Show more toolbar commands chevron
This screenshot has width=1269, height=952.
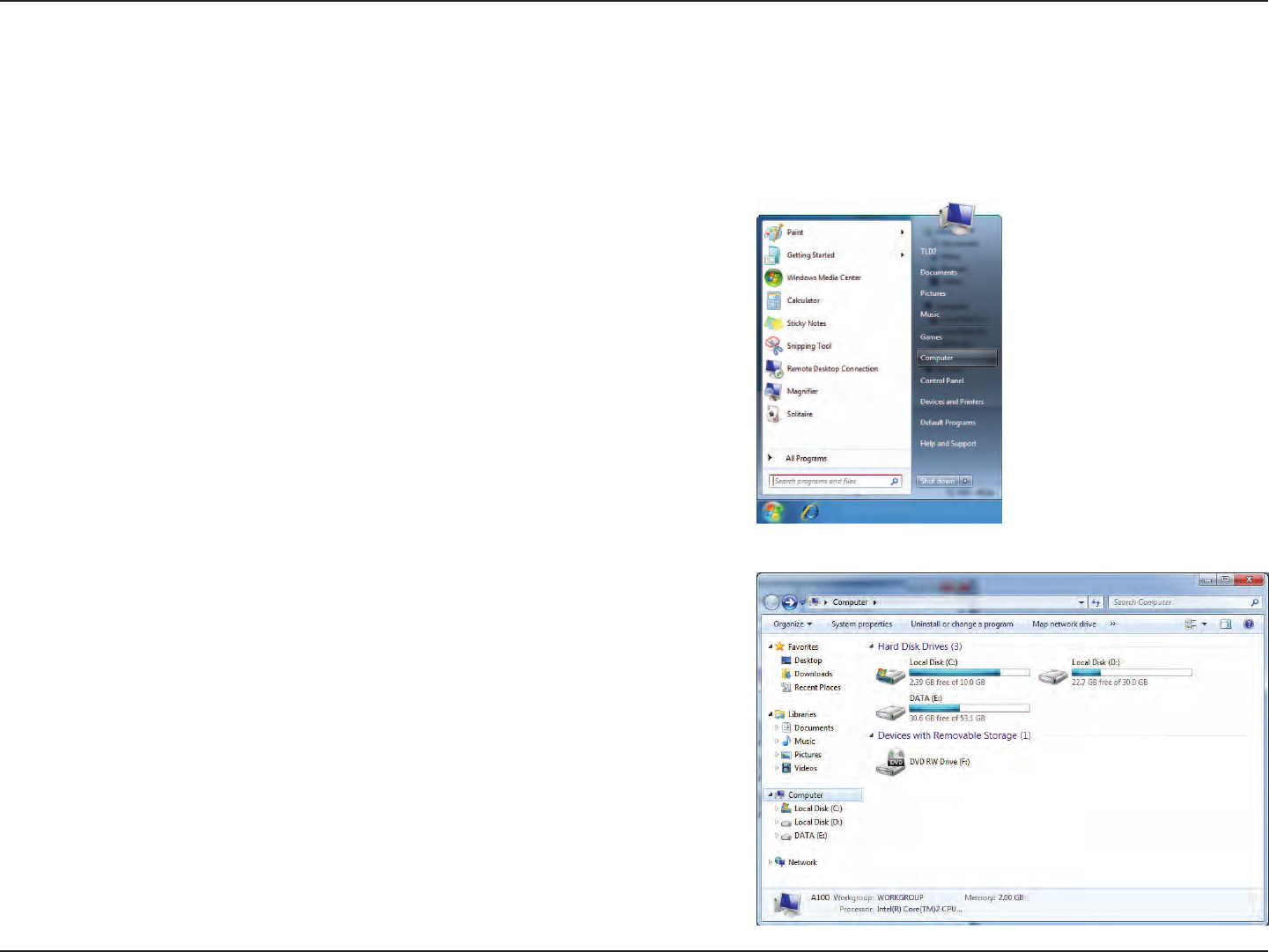[1112, 624]
